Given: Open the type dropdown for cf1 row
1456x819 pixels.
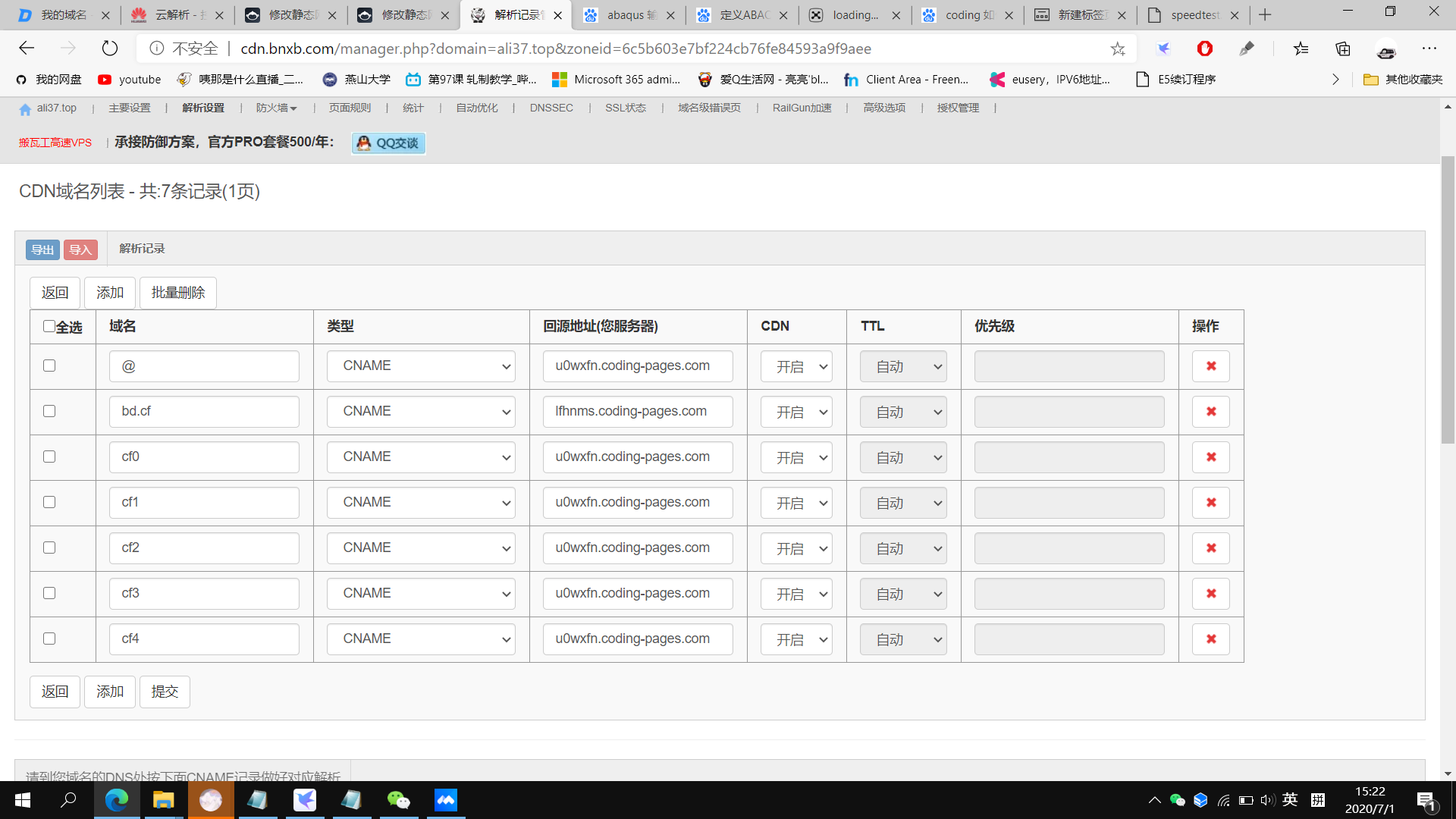Looking at the screenshot, I should (x=421, y=503).
